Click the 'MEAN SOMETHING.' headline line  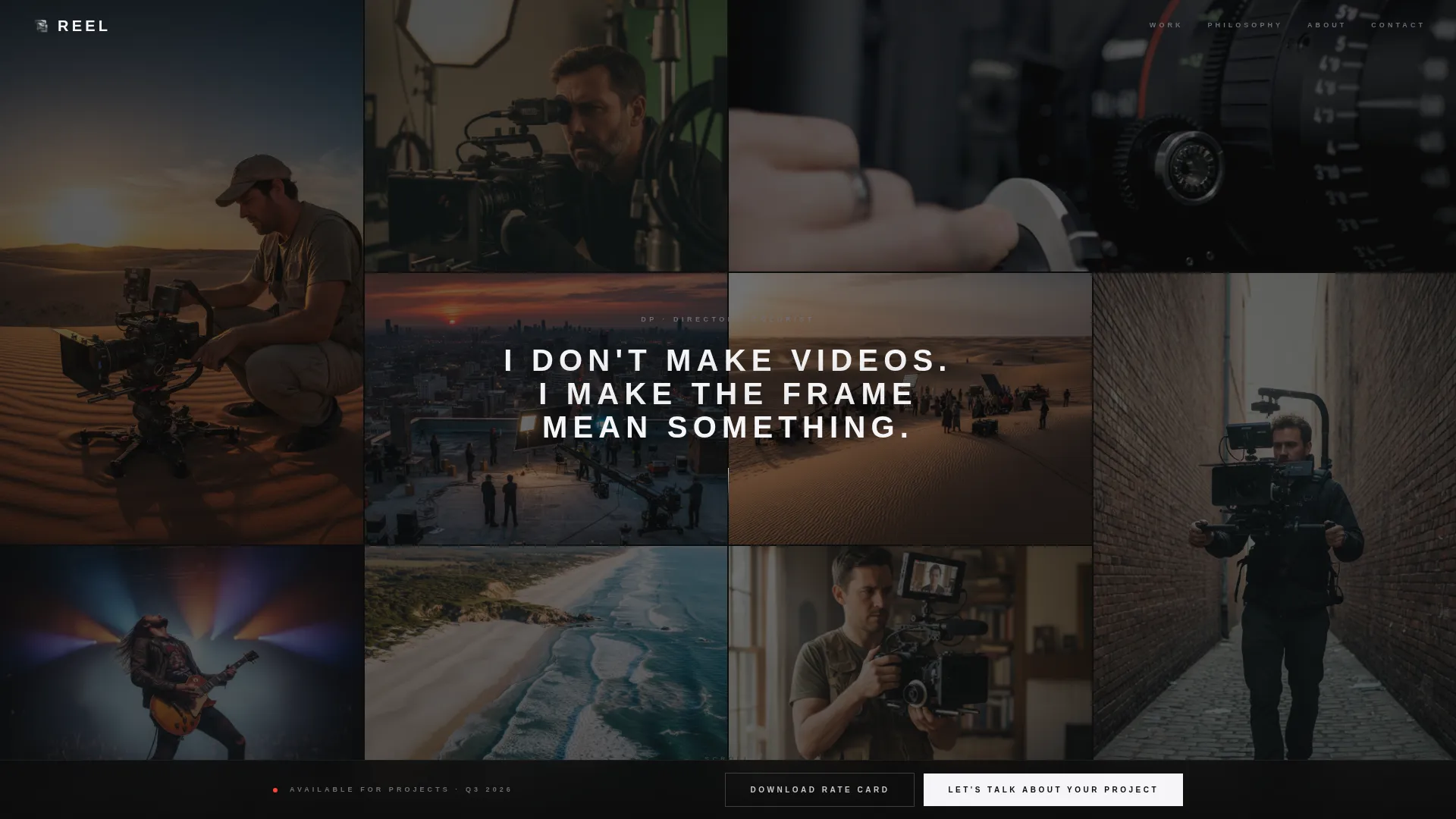pyautogui.click(x=727, y=427)
